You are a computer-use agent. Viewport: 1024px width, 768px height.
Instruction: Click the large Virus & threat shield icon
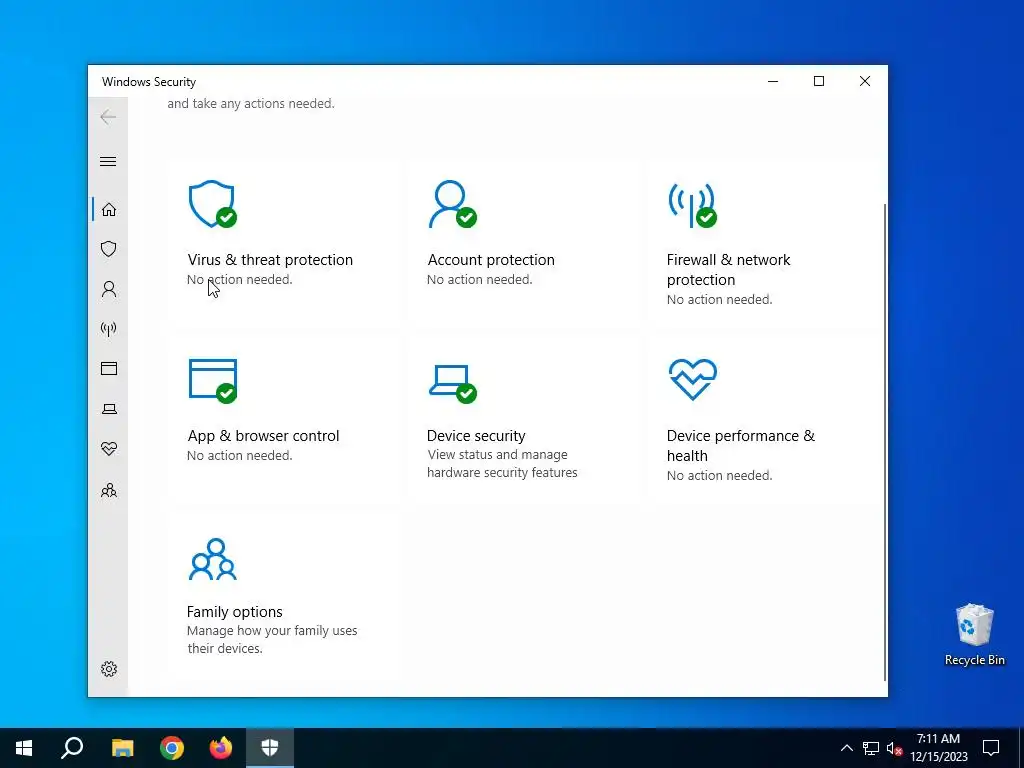pos(212,204)
